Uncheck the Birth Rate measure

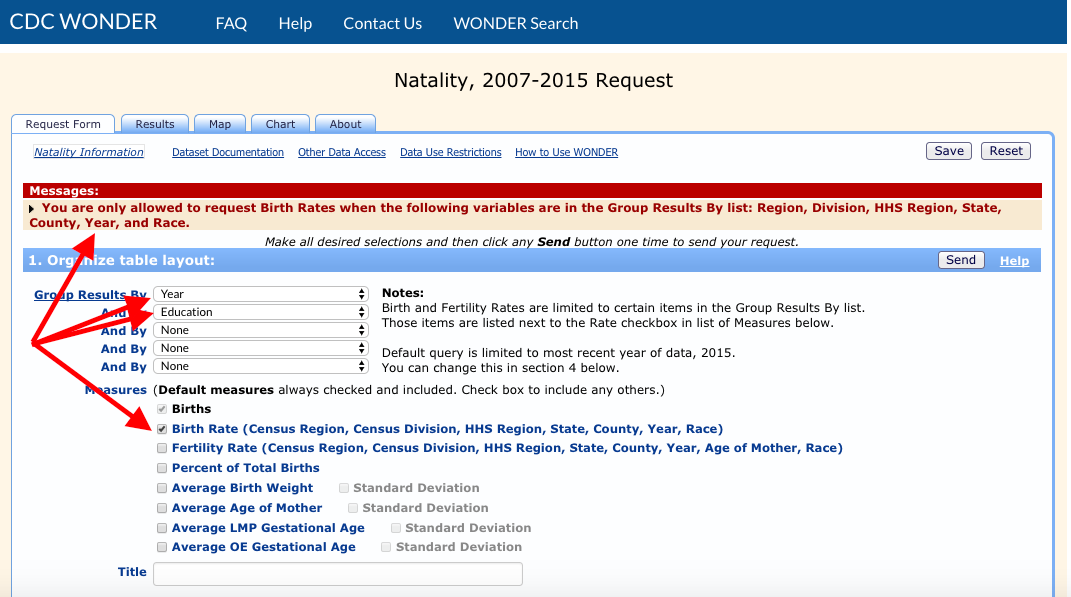[x=162, y=428]
